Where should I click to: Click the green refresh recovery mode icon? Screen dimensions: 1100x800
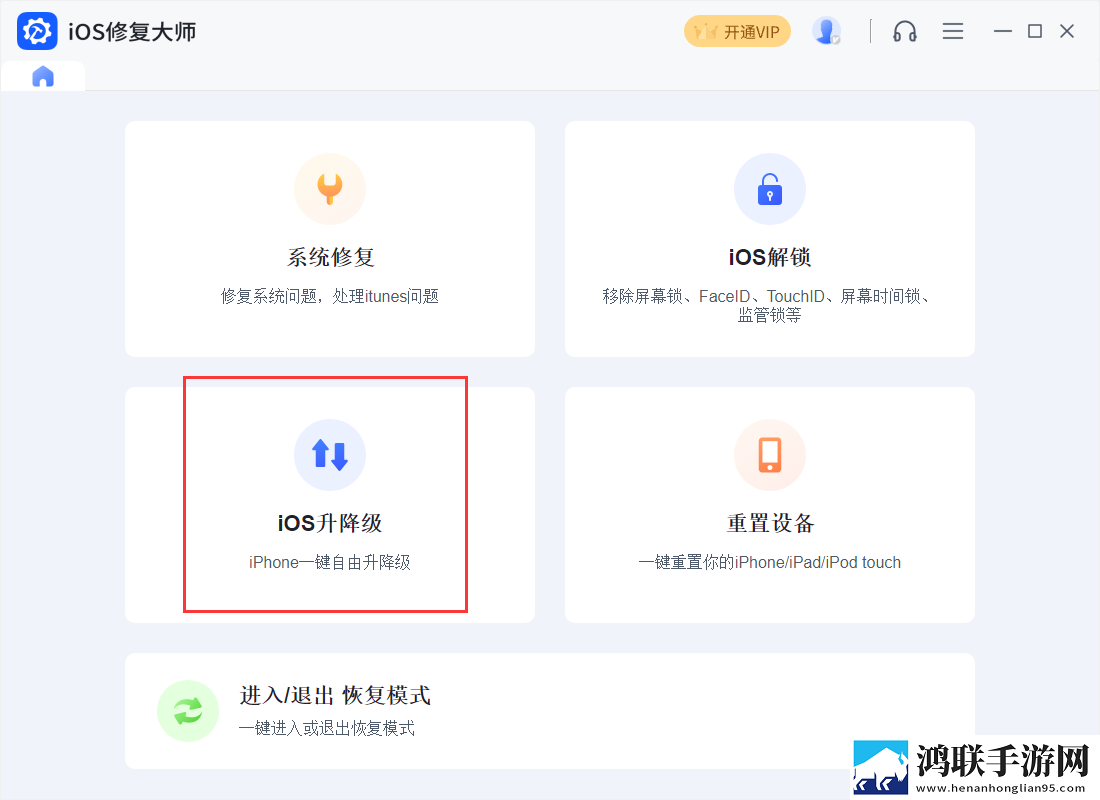pos(188,711)
